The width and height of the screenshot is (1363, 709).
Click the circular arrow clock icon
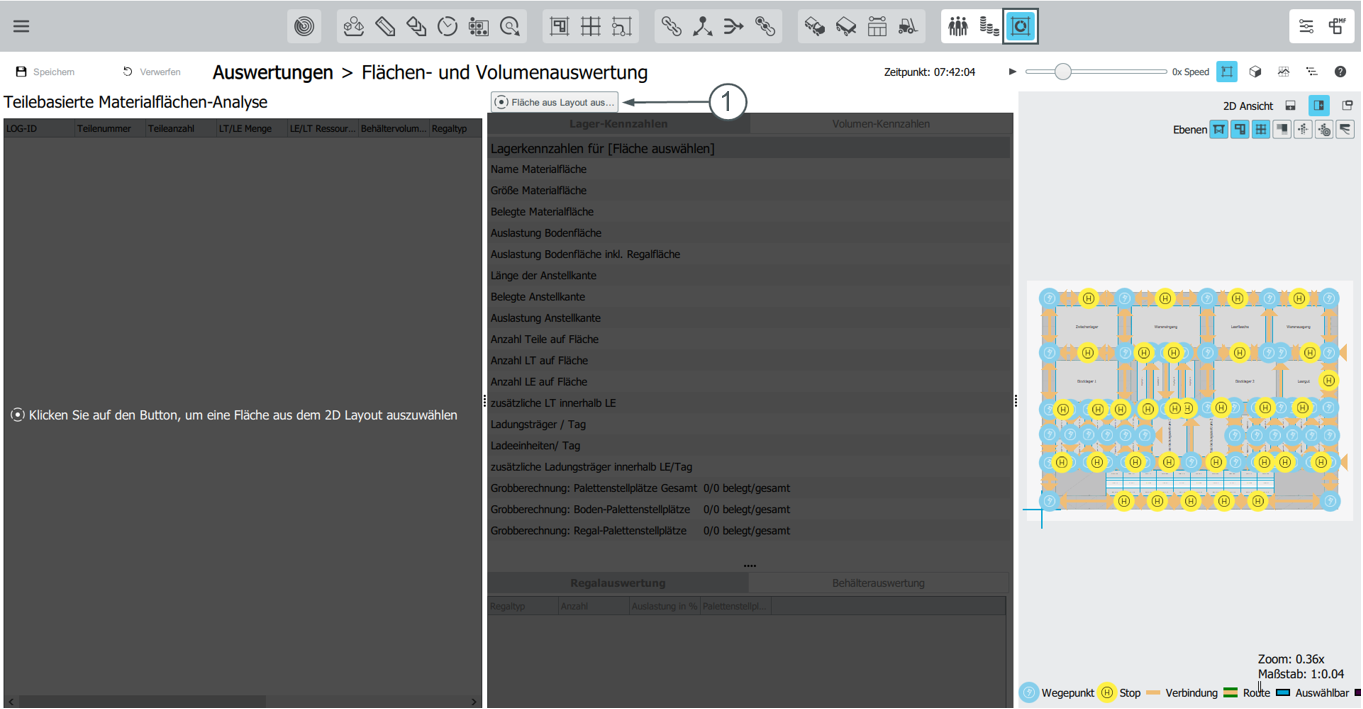[510, 27]
